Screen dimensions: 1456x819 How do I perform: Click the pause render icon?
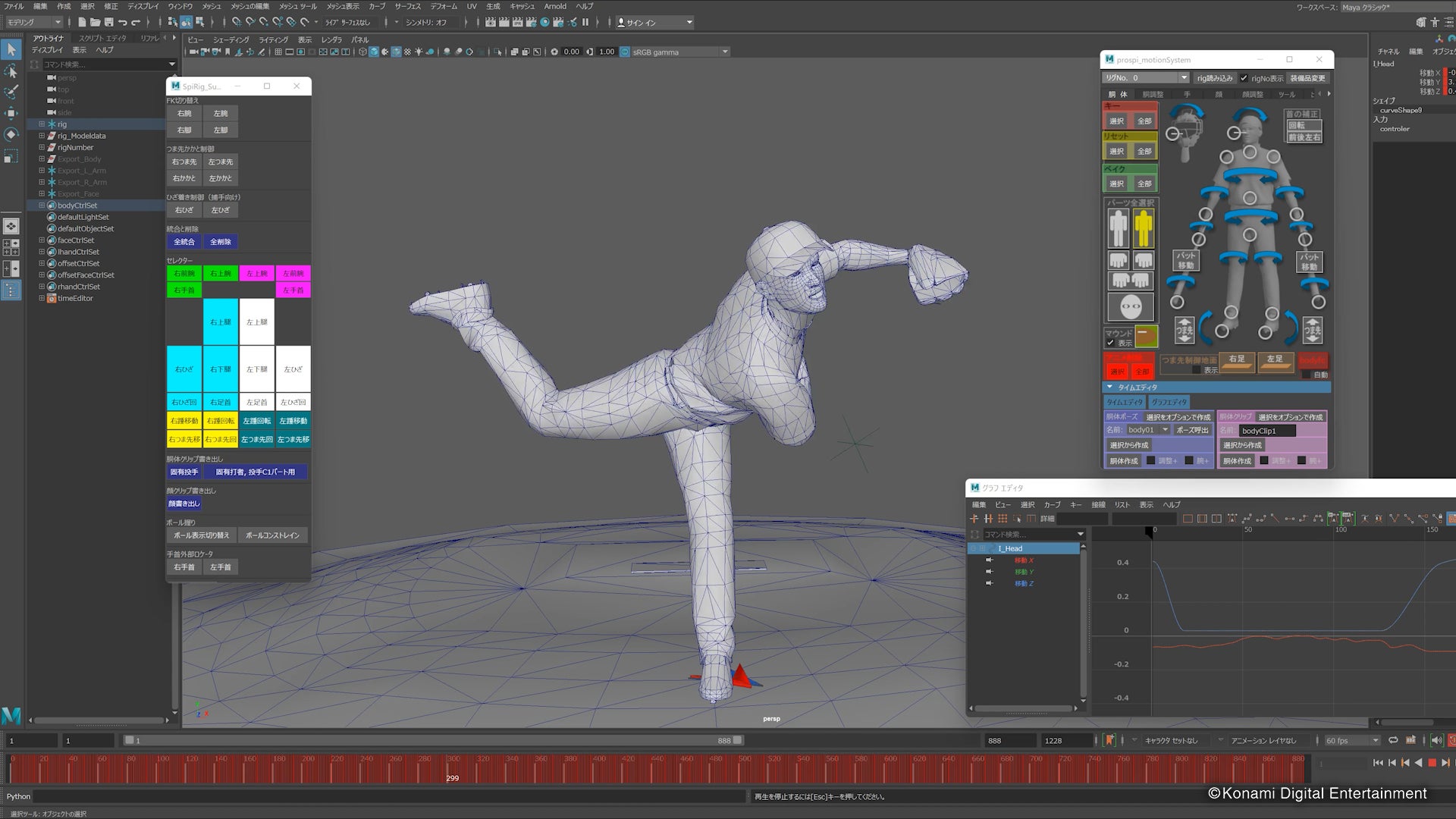pyautogui.click(x=585, y=22)
